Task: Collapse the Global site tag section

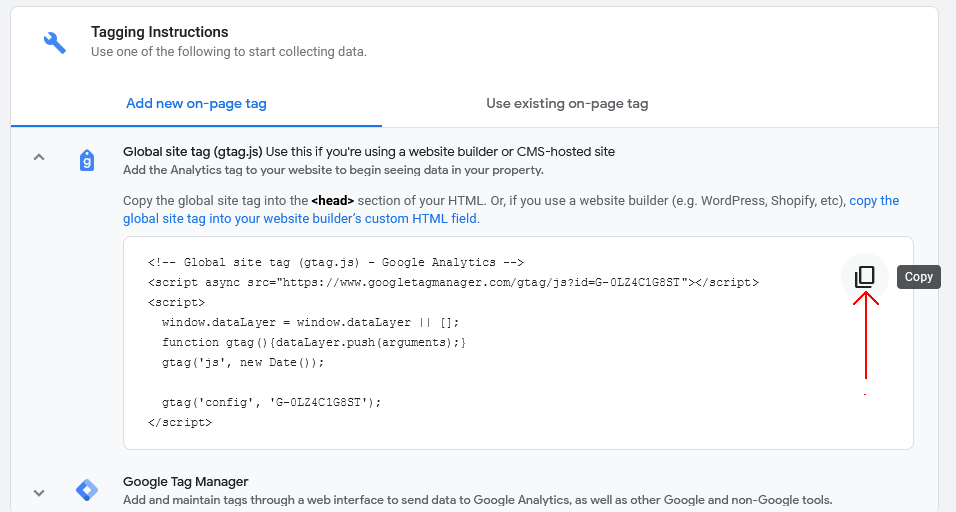Action: point(39,157)
